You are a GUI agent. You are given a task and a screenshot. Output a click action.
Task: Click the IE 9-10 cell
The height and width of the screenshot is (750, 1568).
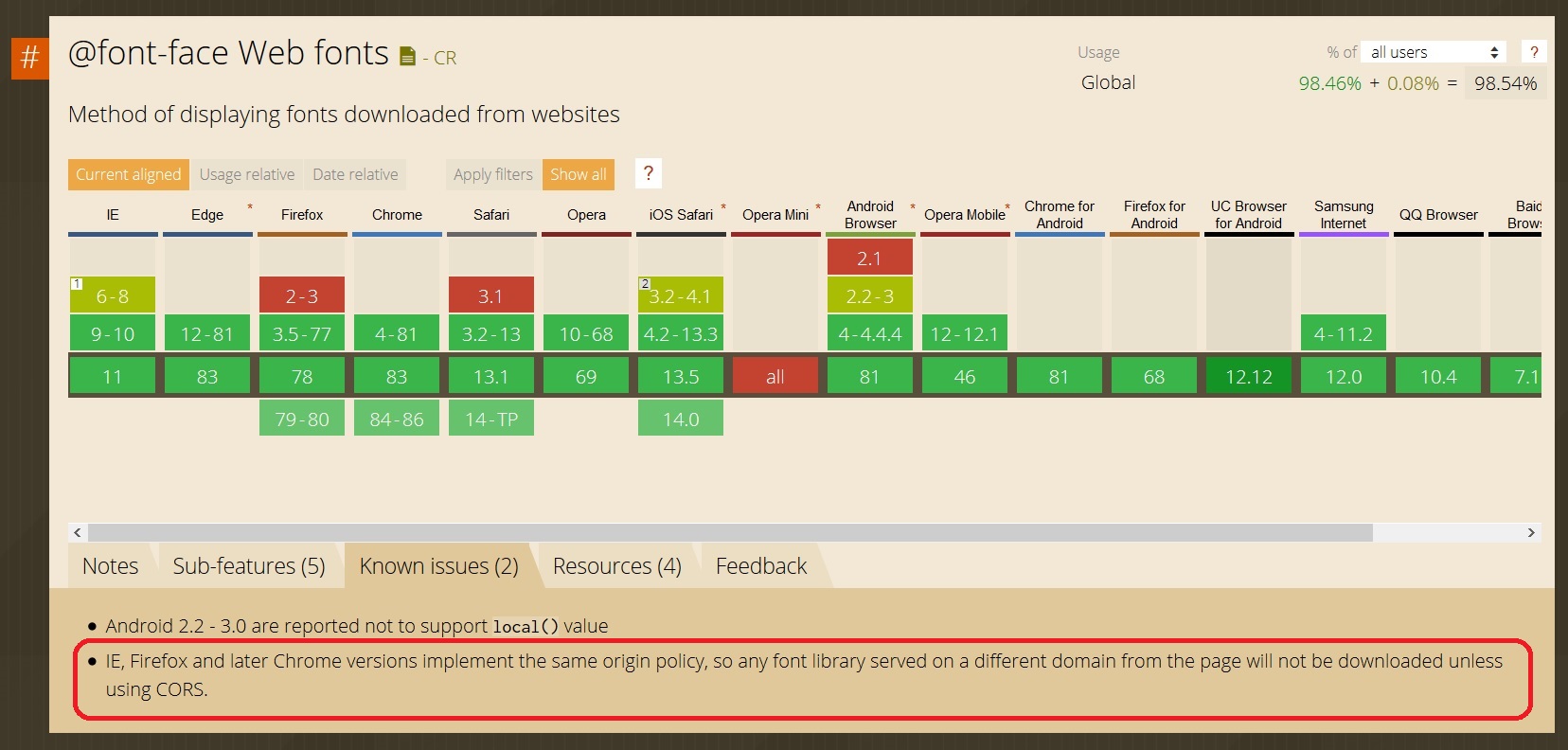tap(113, 332)
